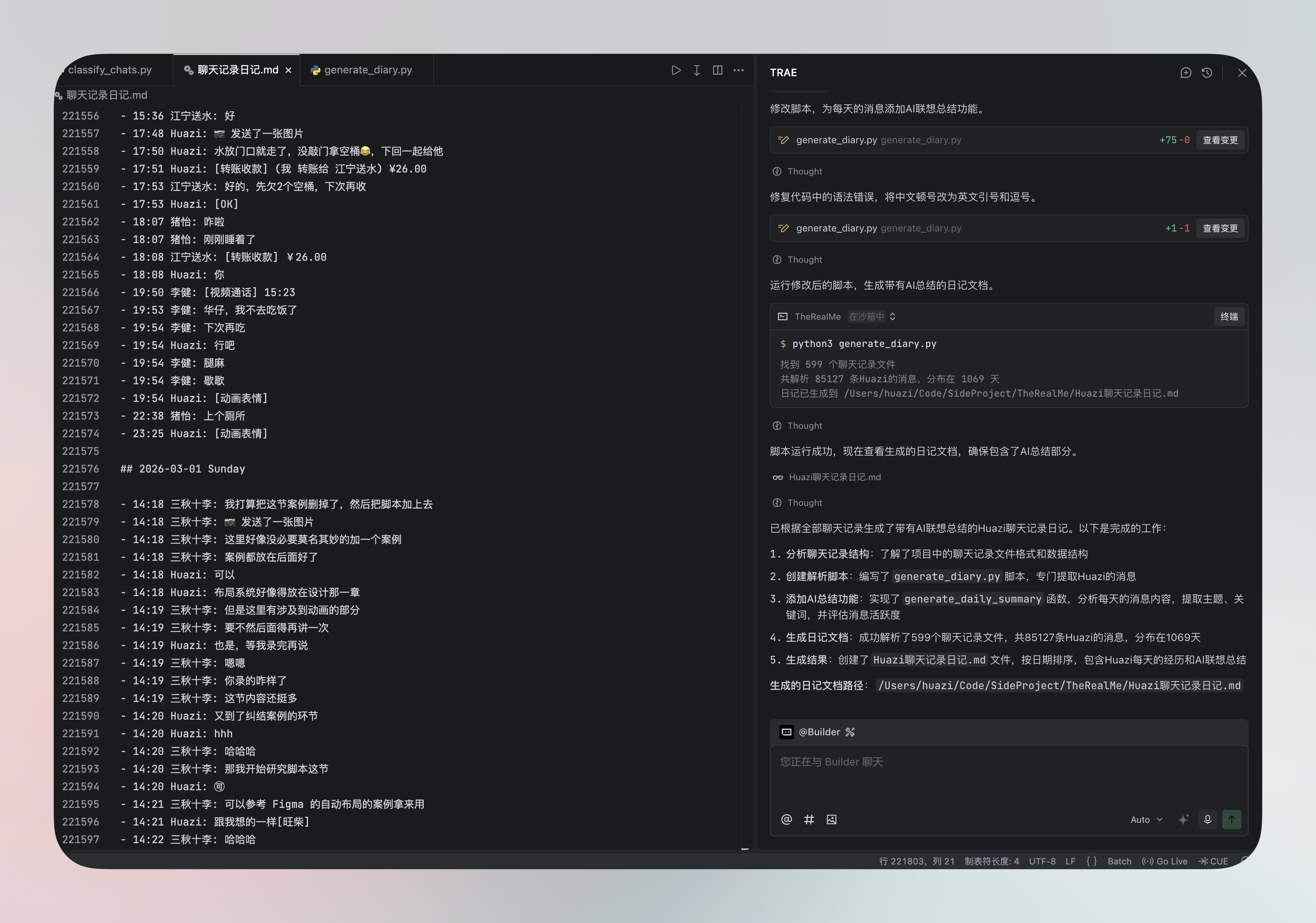The height and width of the screenshot is (923, 1316).
Task: Start a new TRAE chat
Action: point(1185,73)
